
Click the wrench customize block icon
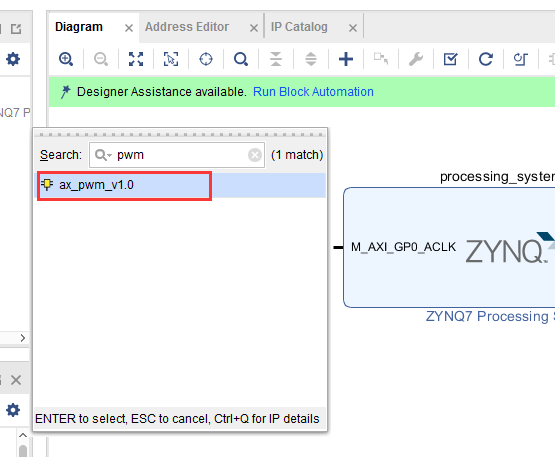click(x=416, y=59)
